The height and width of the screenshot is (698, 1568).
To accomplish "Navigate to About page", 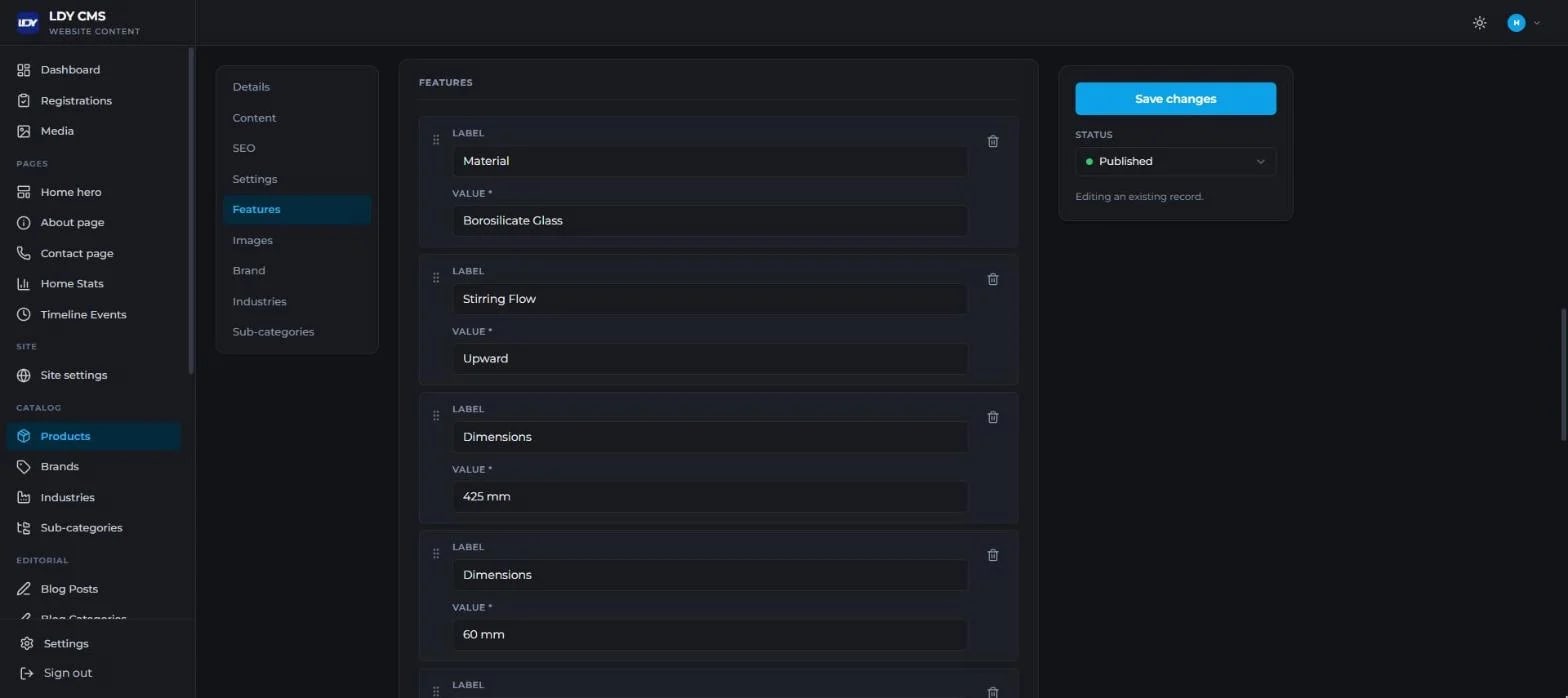I will (94, 223).
